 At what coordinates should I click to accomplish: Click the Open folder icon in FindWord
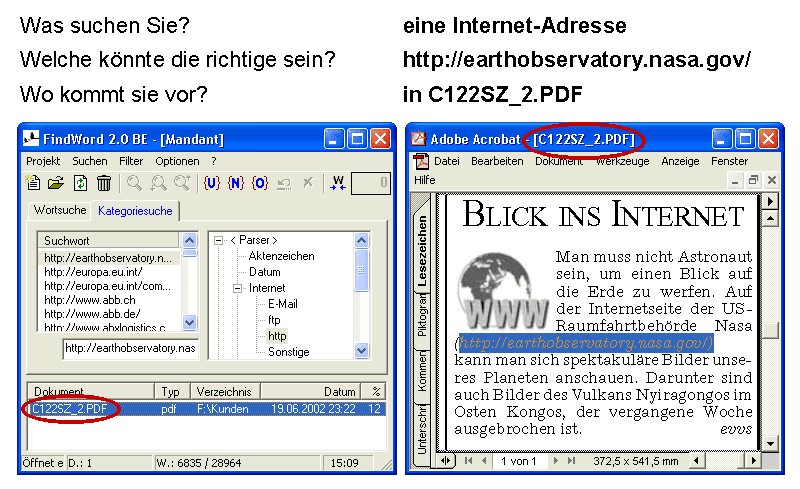point(56,182)
